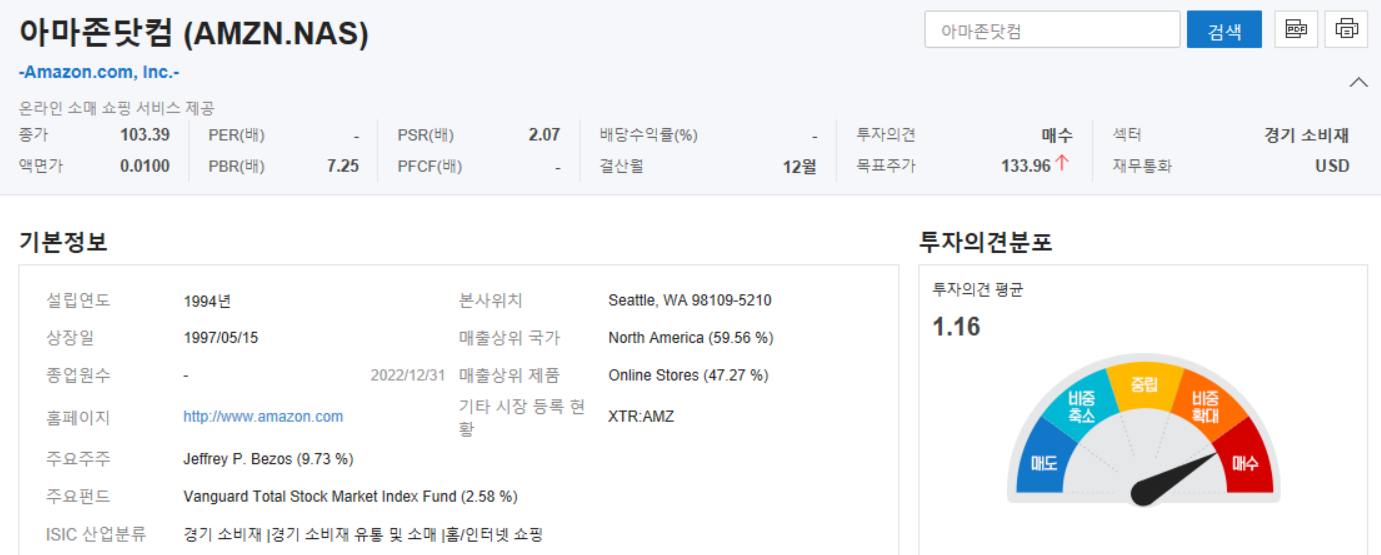1381x555 pixels.
Task: Click the PDF export icon
Action: click(x=1296, y=29)
